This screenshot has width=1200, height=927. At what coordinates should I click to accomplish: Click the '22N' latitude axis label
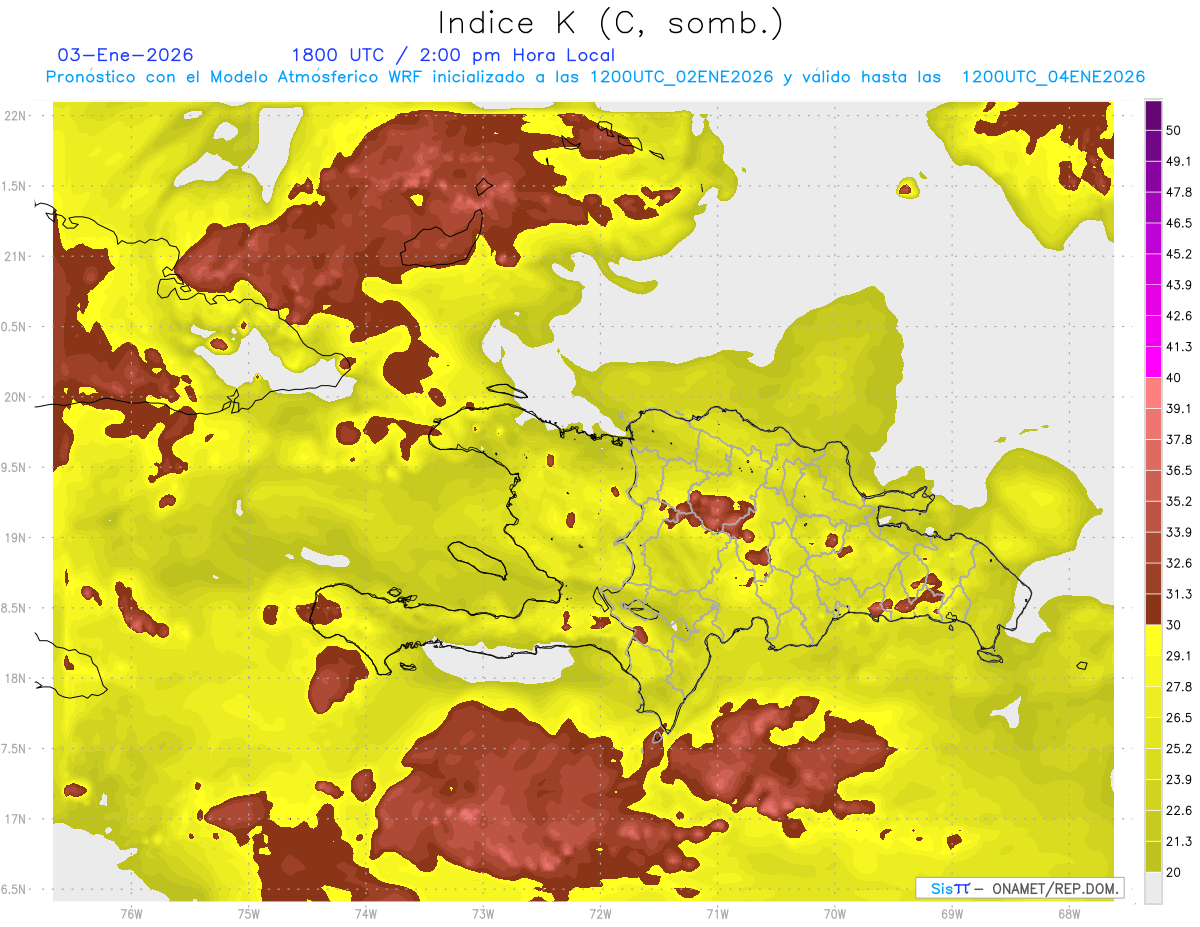coord(16,116)
